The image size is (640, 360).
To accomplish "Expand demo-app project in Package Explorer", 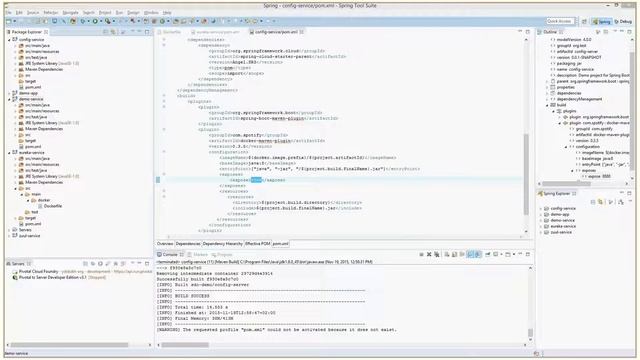I will (x=9, y=93).
